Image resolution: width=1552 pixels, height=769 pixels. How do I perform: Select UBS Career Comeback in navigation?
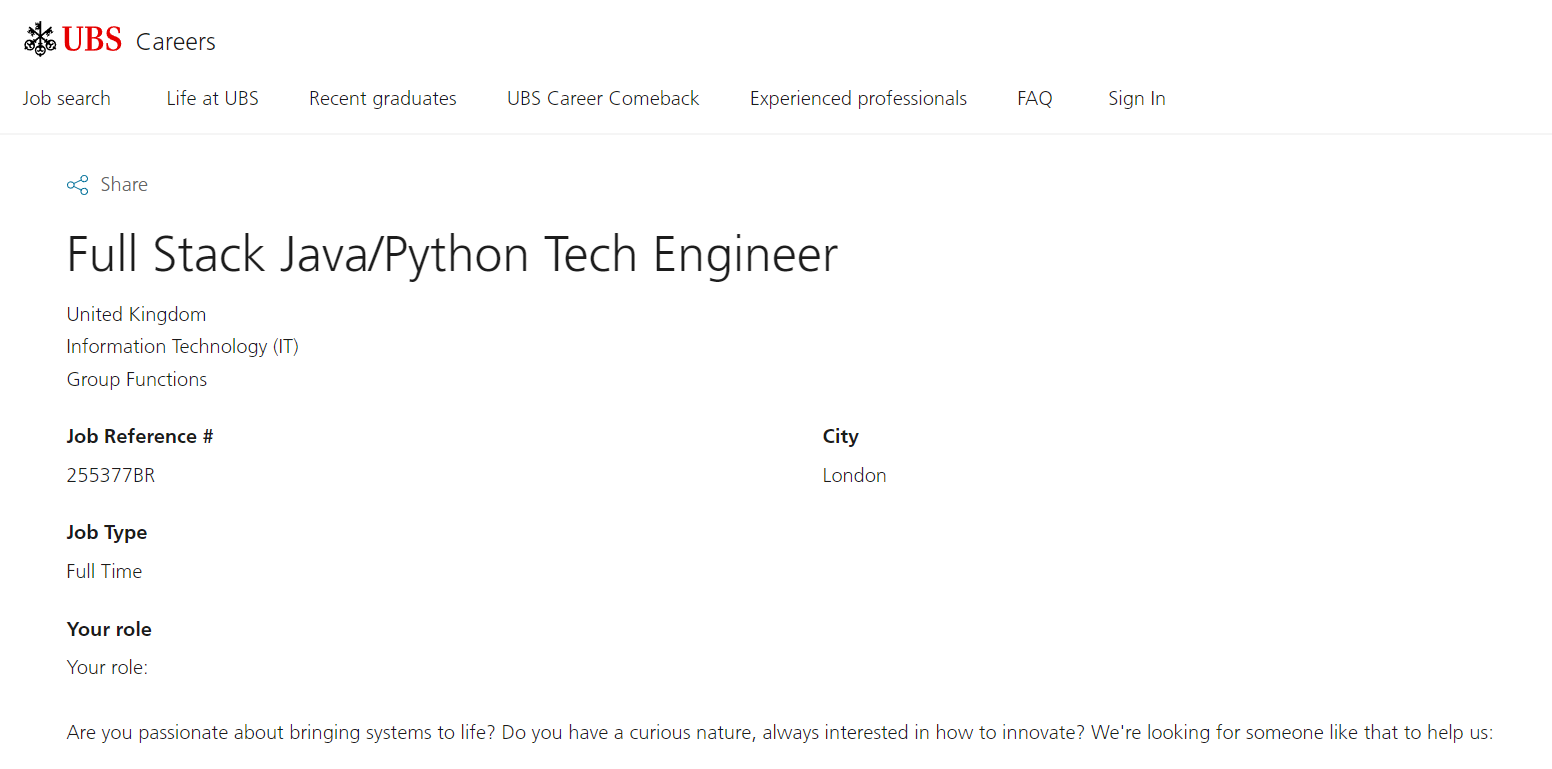(x=603, y=99)
